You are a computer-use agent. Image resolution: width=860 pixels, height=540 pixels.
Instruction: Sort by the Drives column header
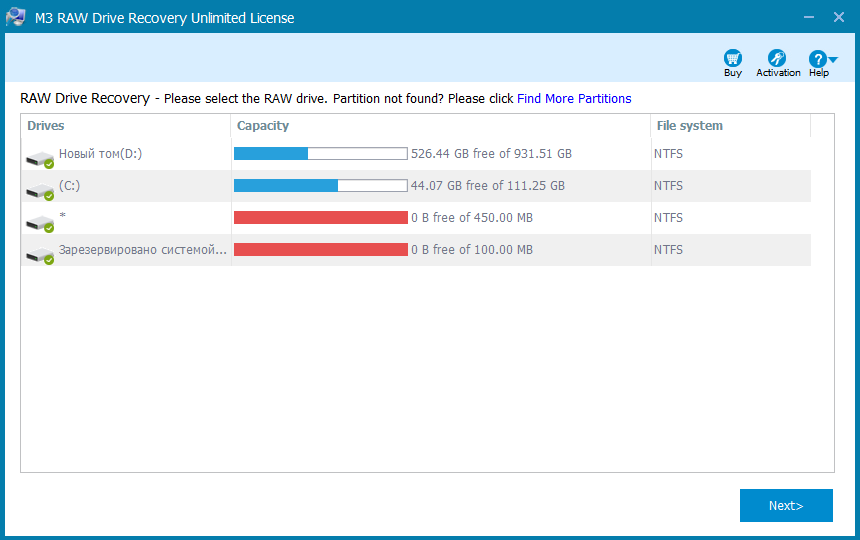[x=126, y=126]
